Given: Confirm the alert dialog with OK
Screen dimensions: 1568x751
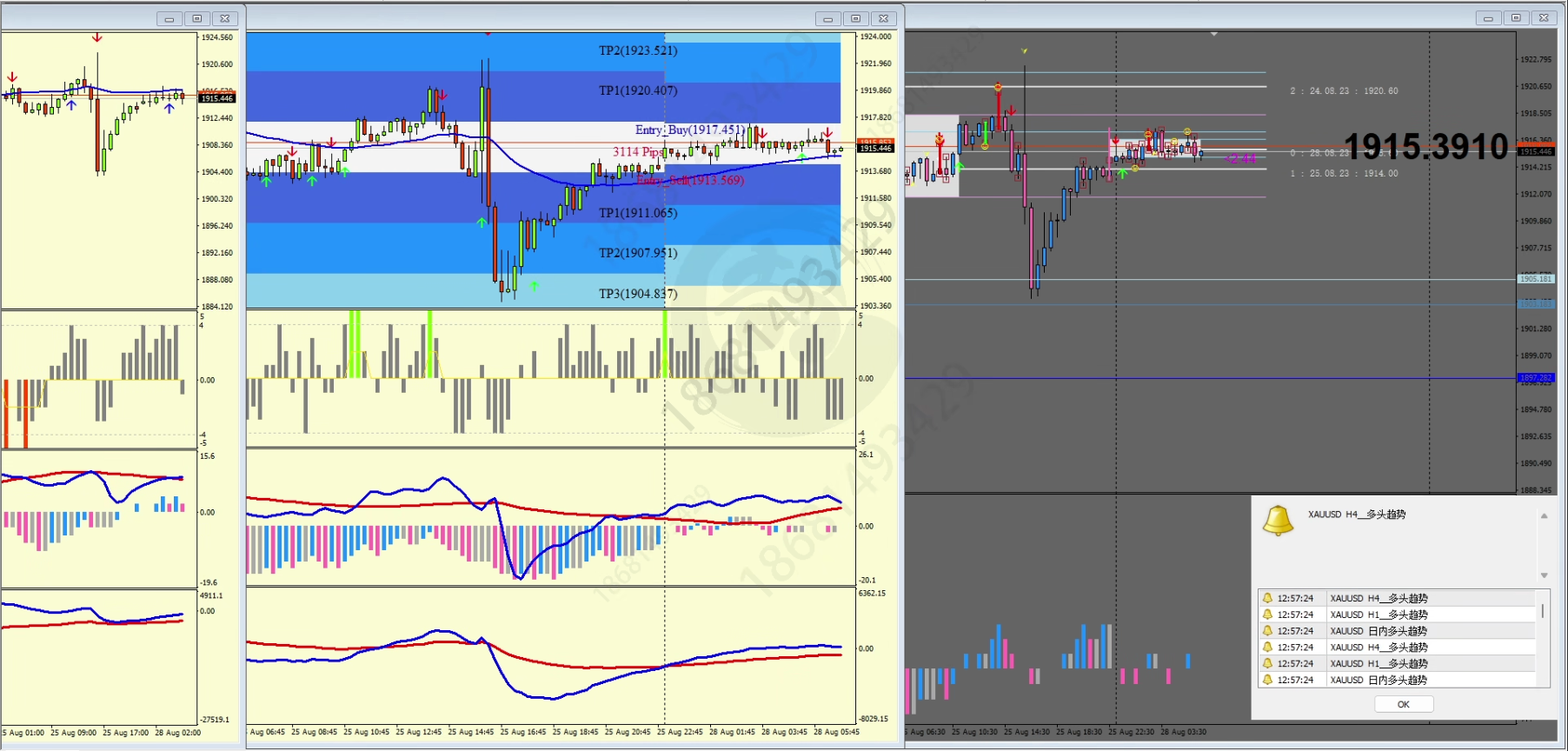Looking at the screenshot, I should (1404, 704).
